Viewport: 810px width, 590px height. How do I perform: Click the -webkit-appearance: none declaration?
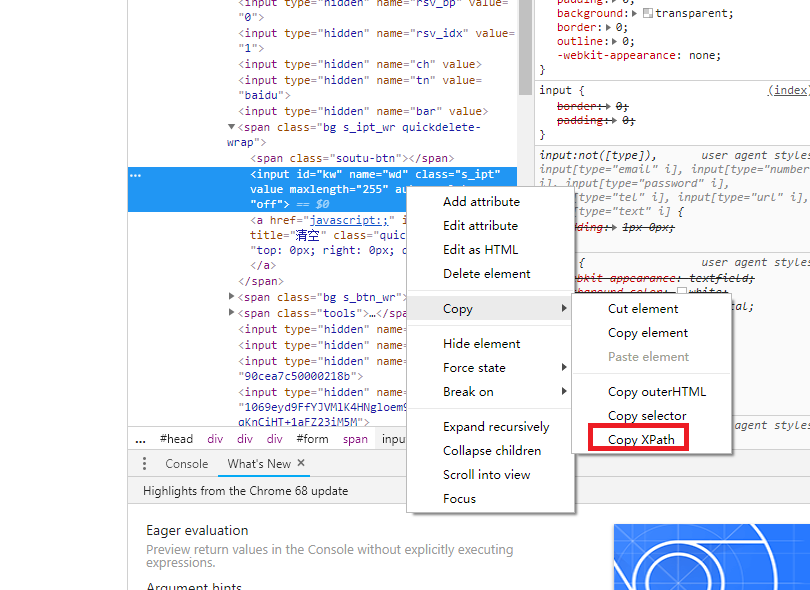tap(638, 55)
